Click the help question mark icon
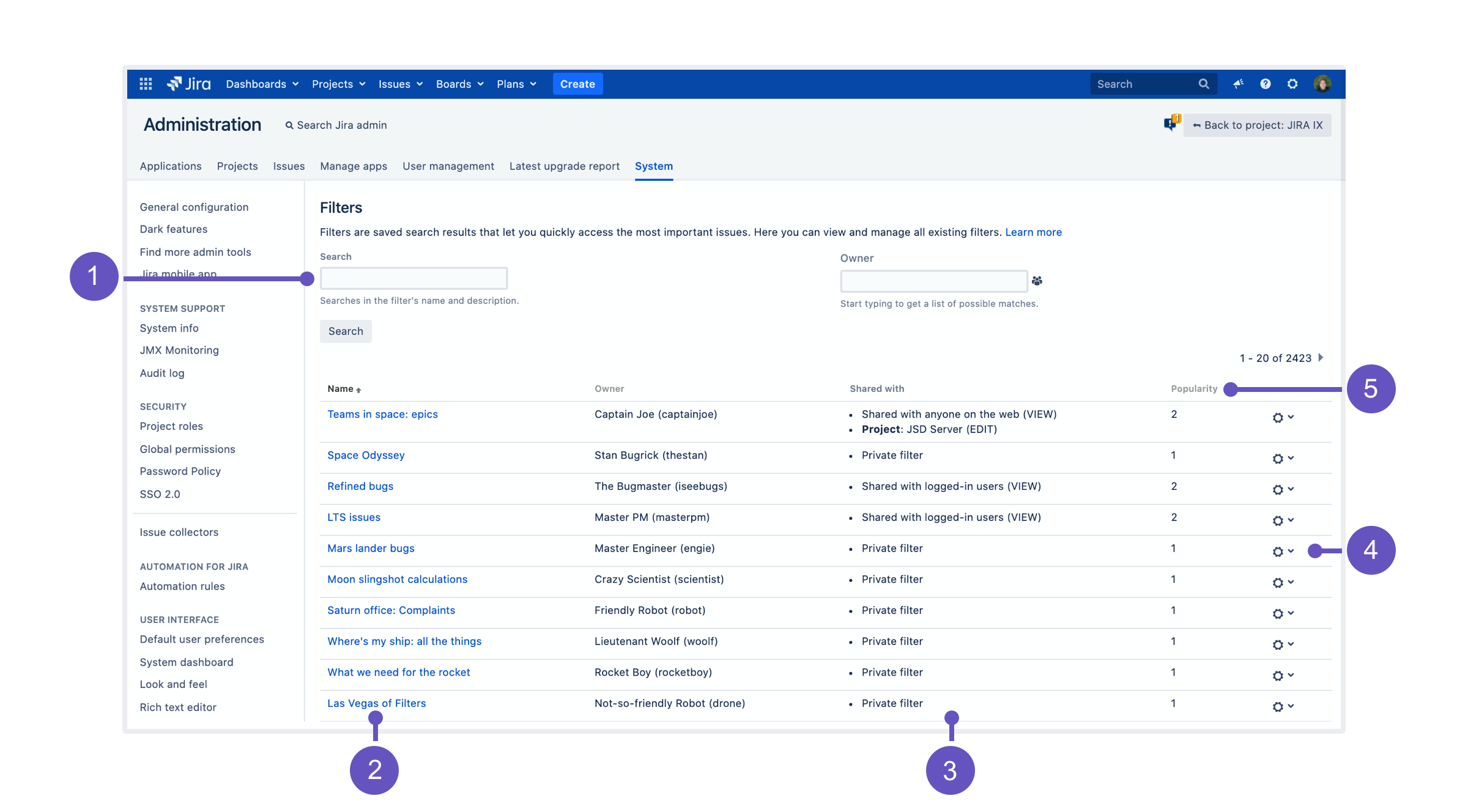The image size is (1468, 812). coord(1266,83)
